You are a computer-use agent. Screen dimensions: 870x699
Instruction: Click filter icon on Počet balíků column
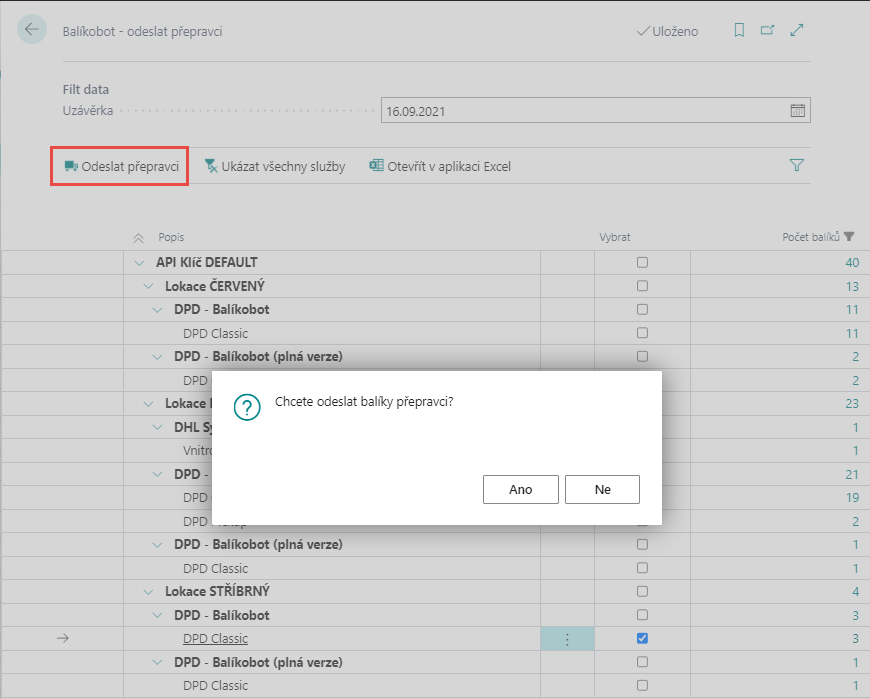pos(849,237)
